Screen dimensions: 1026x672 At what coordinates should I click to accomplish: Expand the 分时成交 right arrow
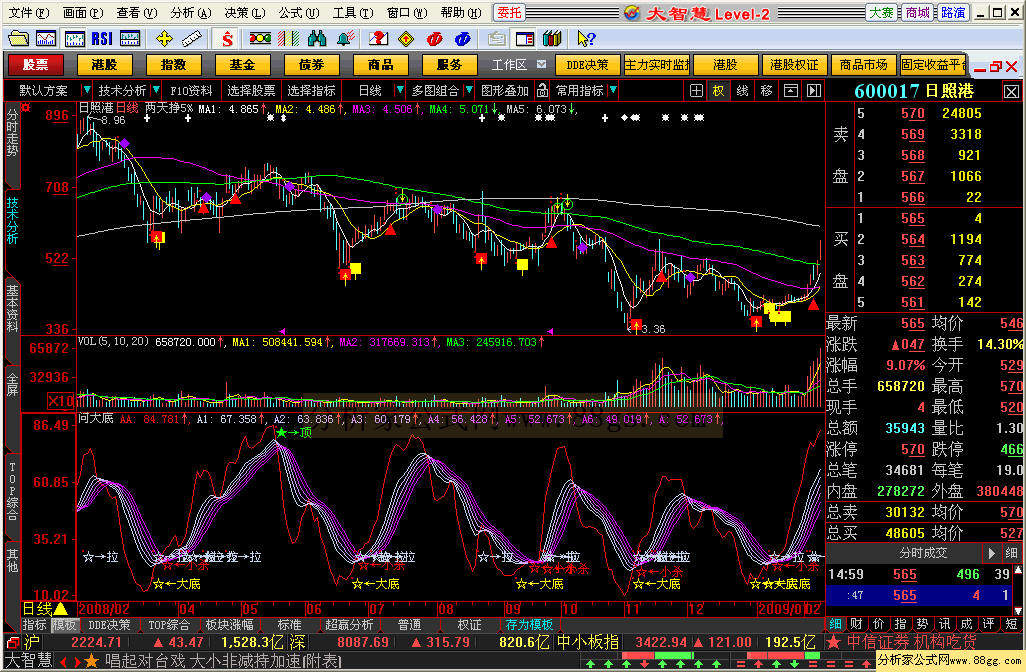pos(991,554)
